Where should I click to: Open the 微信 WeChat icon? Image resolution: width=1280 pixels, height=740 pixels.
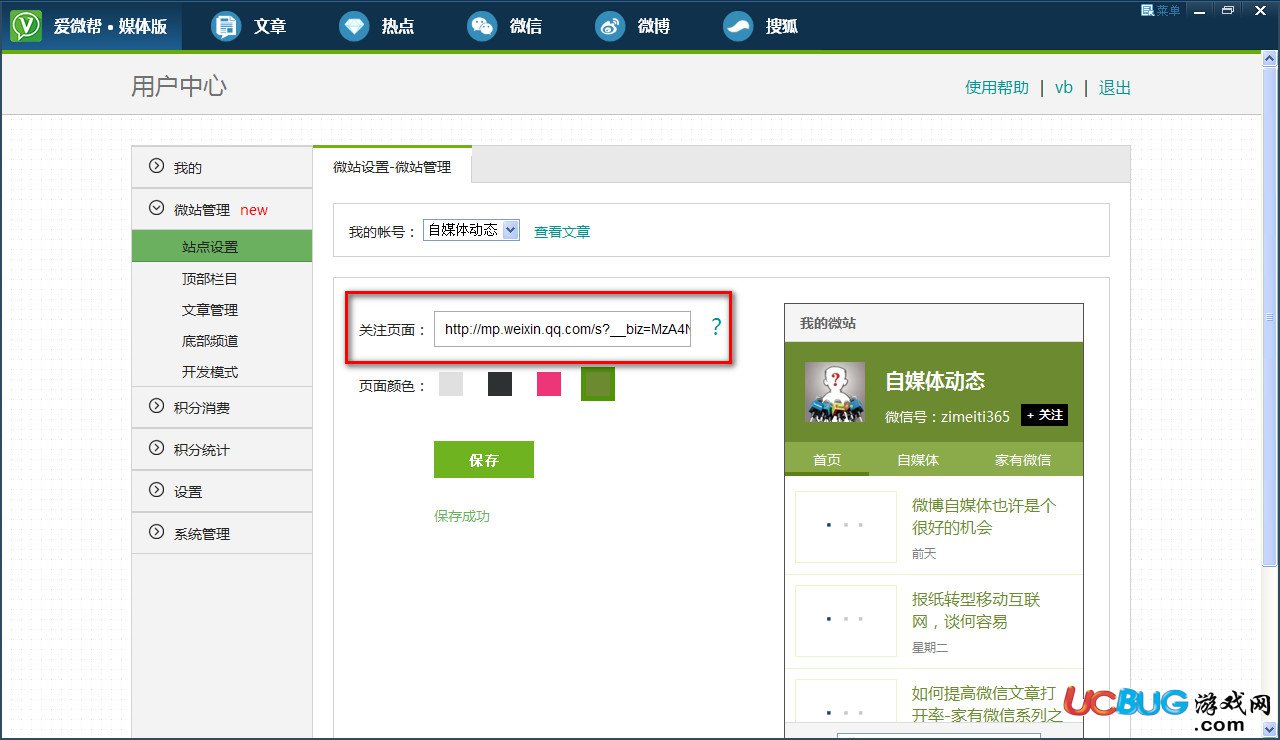tap(483, 26)
